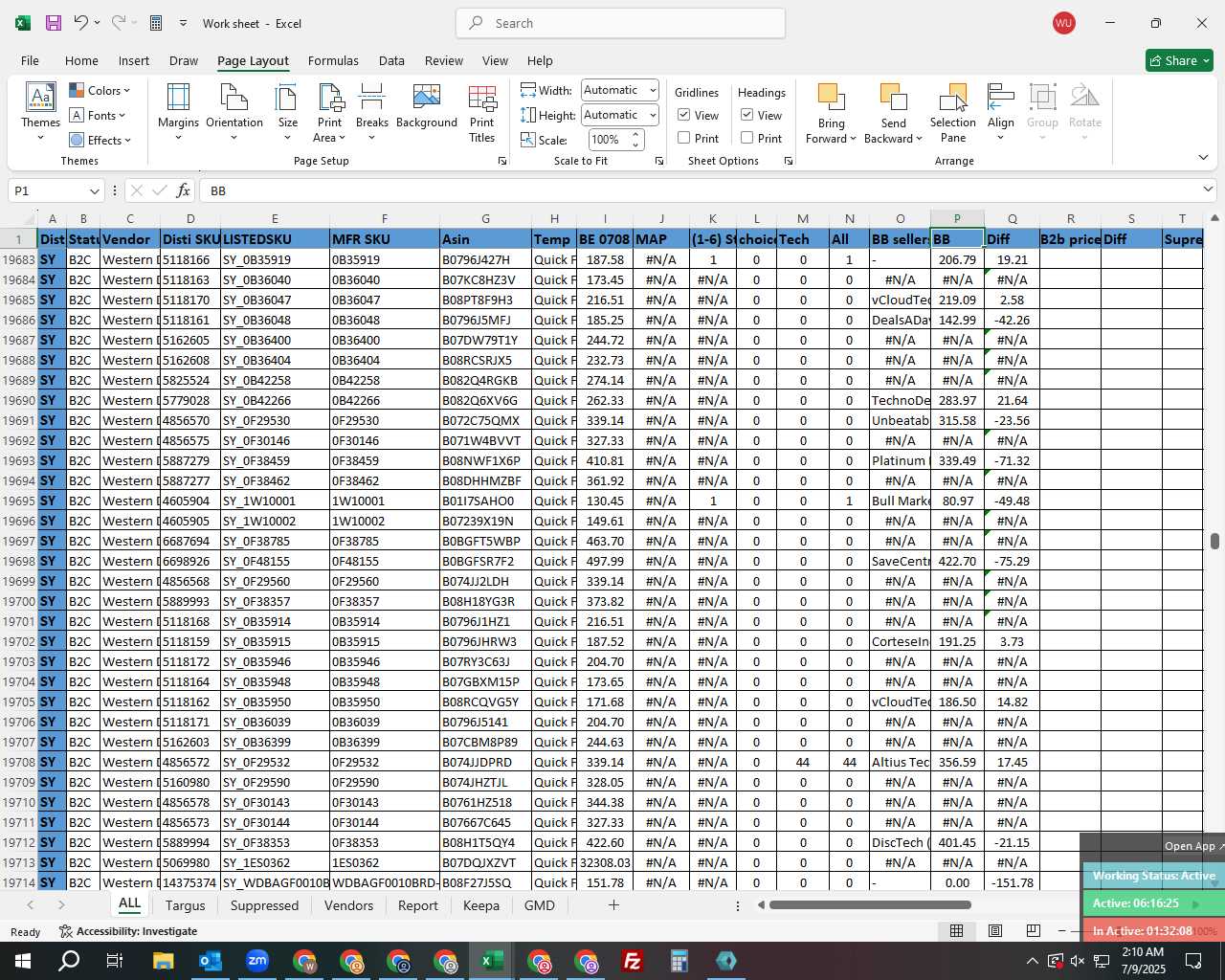Launch Page Setup dialog launcher

(x=502, y=162)
